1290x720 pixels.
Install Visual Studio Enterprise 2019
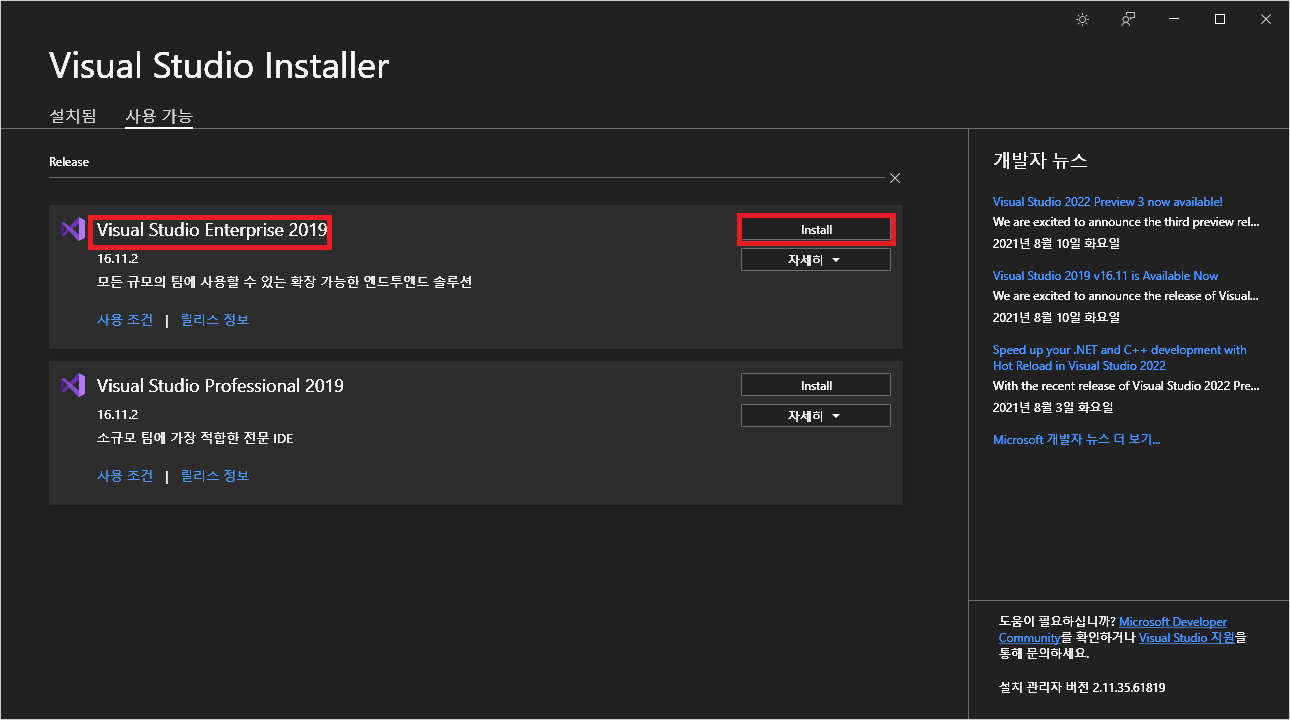(816, 230)
